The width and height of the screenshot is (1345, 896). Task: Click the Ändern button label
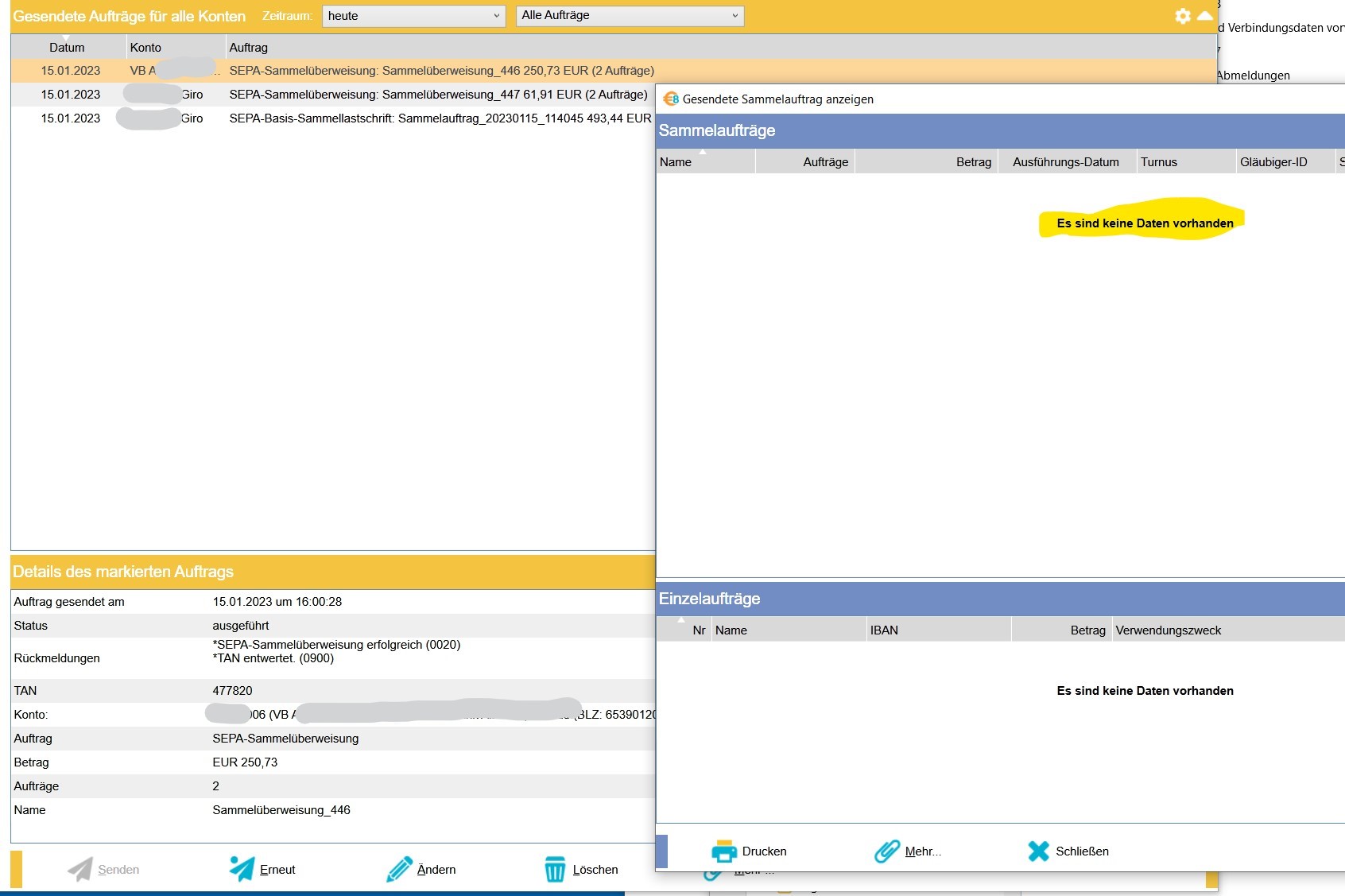[x=436, y=870]
